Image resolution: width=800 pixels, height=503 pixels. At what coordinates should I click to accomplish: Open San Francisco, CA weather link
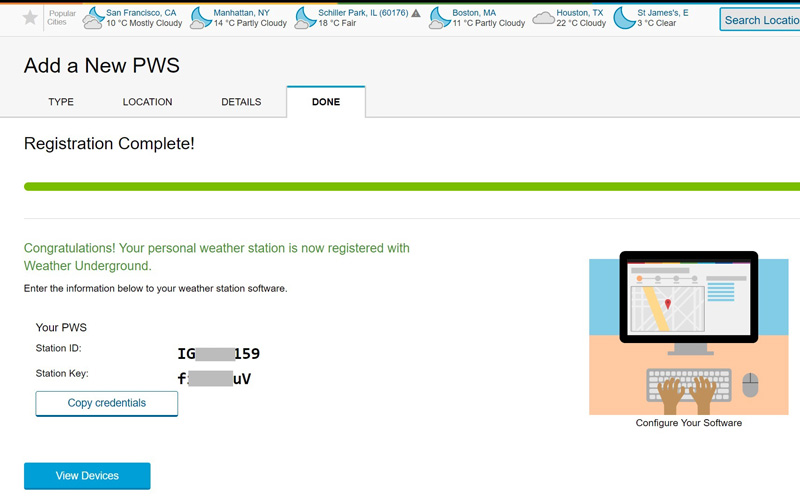pos(141,13)
